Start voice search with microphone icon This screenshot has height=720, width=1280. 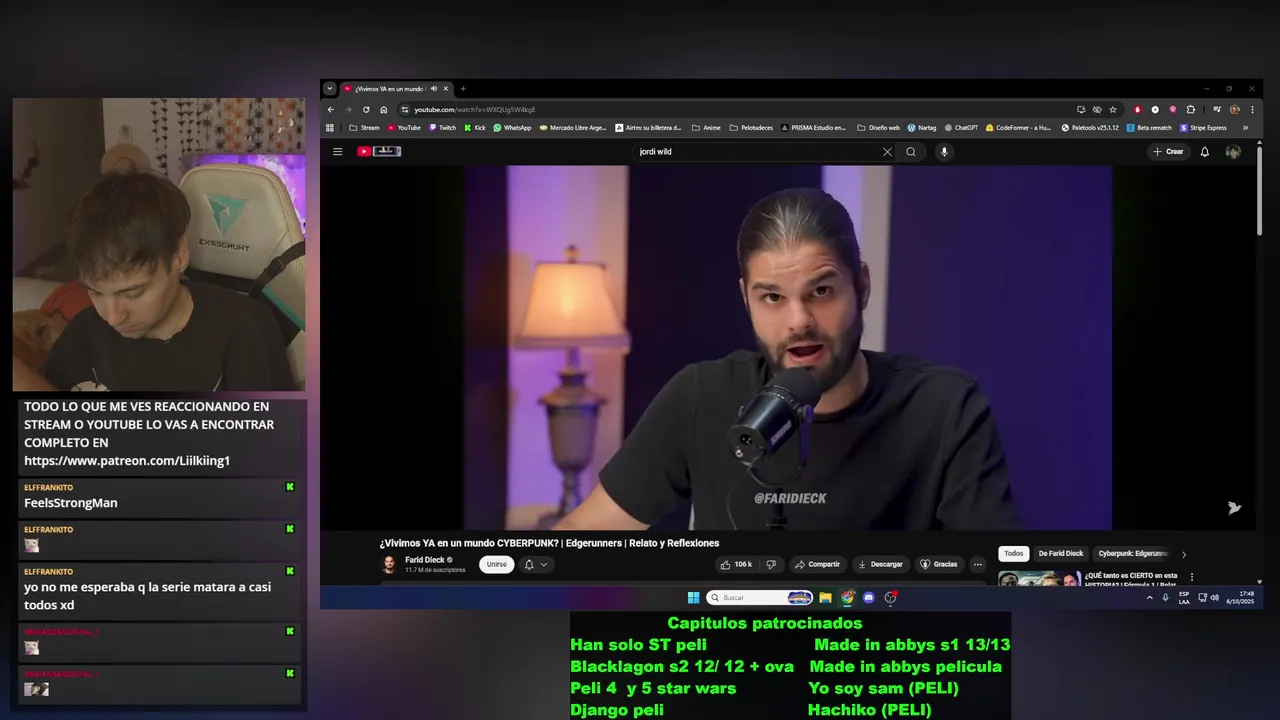(x=944, y=152)
